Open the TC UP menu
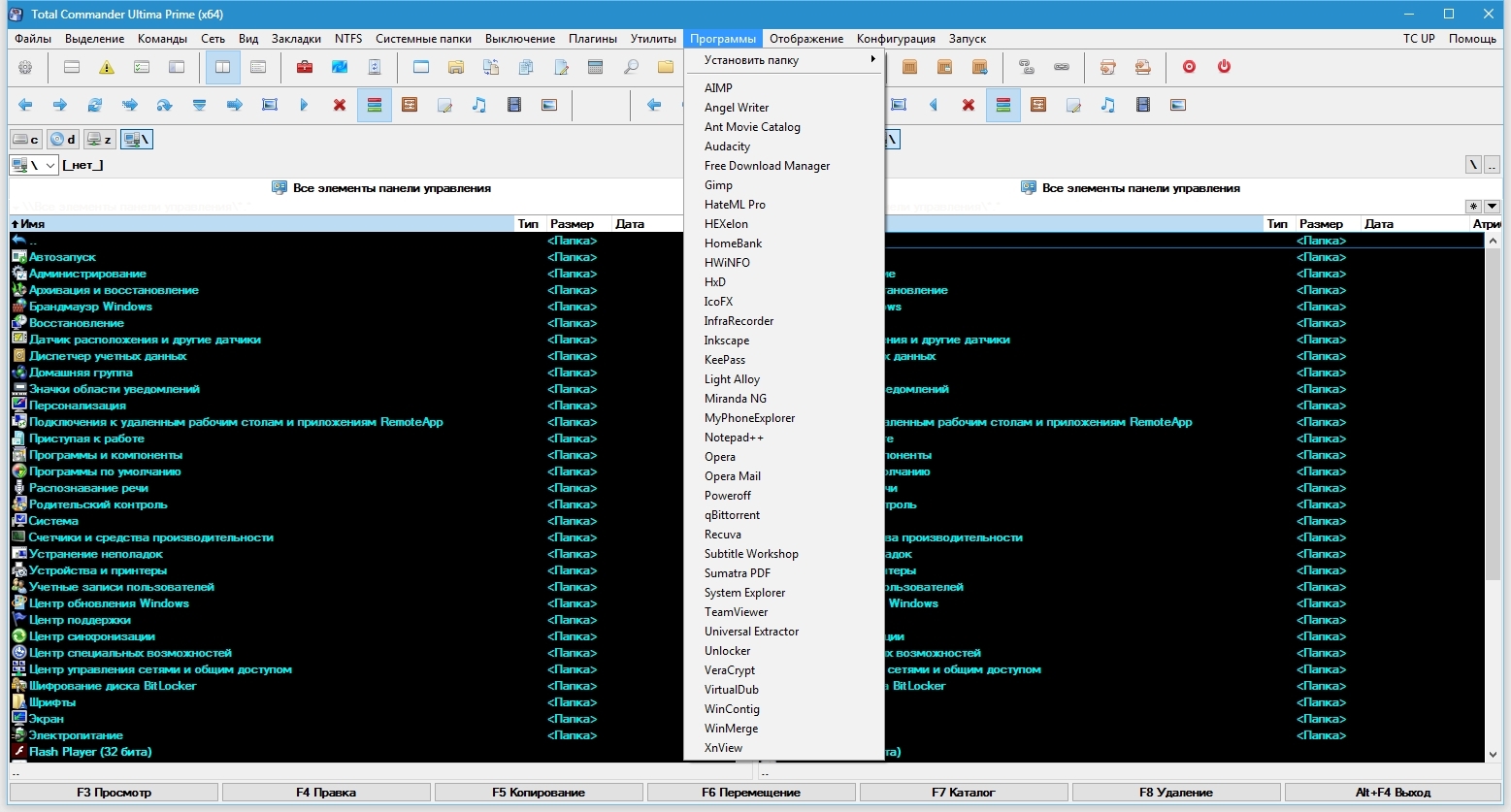This screenshot has height=812, width=1511. (1419, 39)
